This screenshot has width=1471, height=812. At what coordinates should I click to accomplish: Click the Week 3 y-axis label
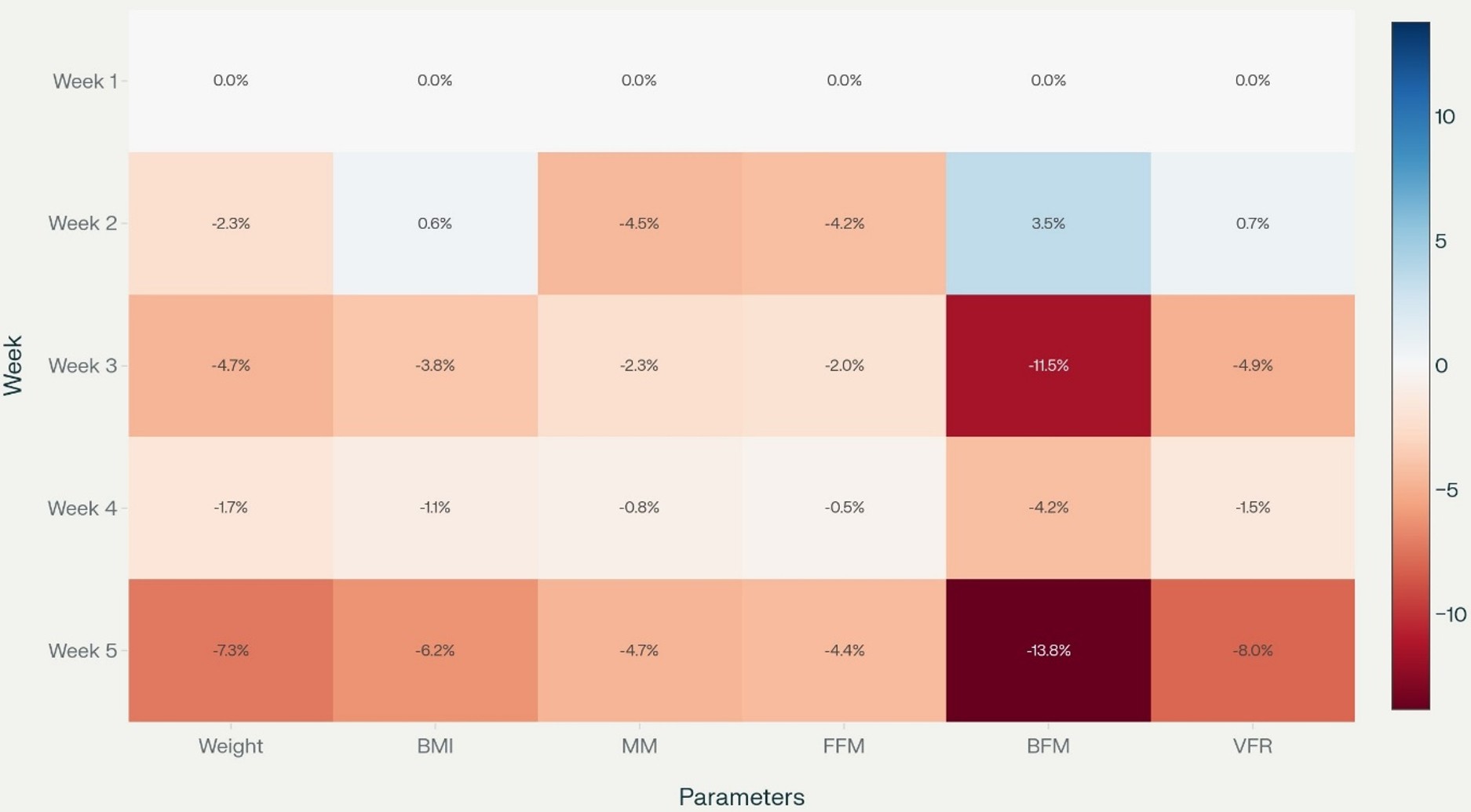[x=82, y=366]
